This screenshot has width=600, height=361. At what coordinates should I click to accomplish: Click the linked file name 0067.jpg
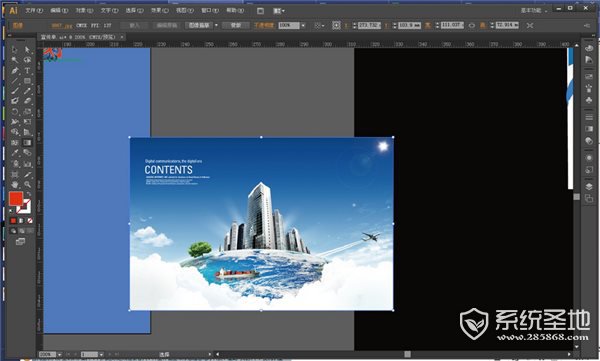coord(62,26)
